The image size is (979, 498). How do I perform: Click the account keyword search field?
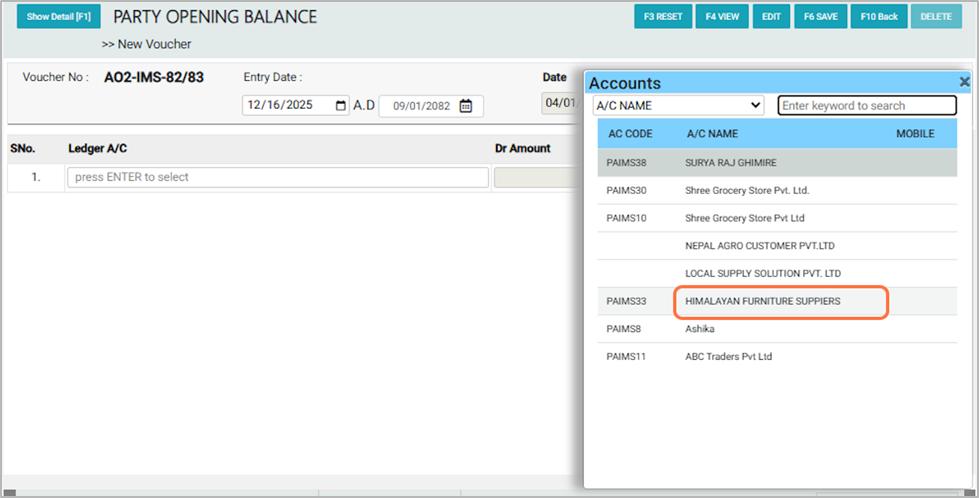click(x=866, y=105)
